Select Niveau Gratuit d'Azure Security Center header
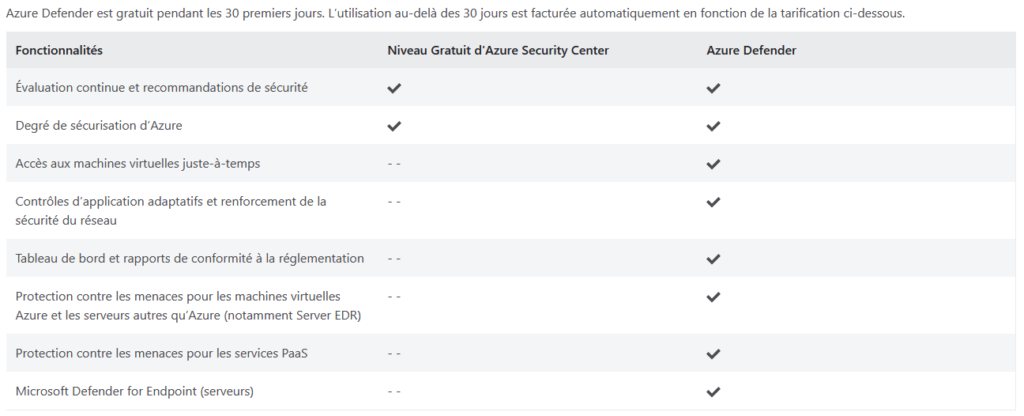This screenshot has height=416, width=1024. (498, 50)
